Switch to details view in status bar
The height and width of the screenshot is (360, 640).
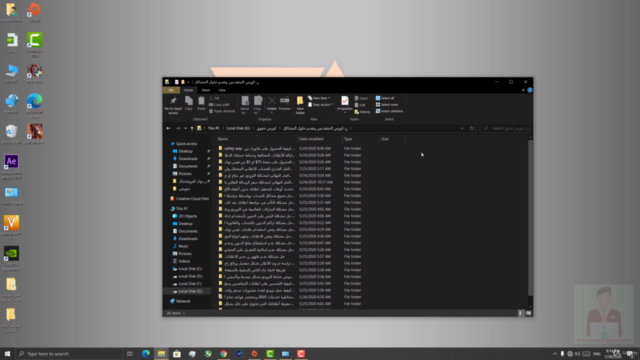520,313
